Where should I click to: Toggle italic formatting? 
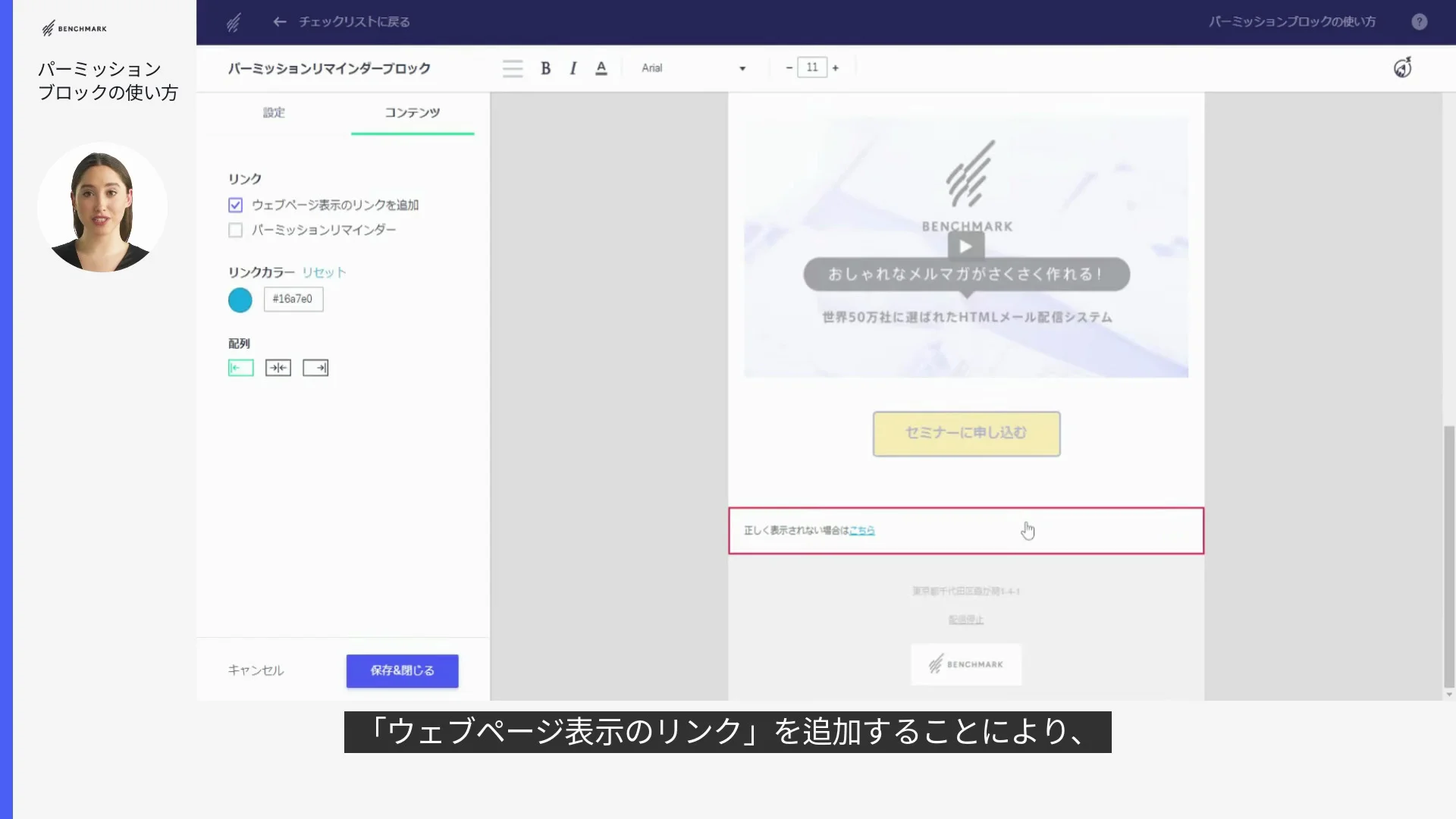[x=573, y=68]
